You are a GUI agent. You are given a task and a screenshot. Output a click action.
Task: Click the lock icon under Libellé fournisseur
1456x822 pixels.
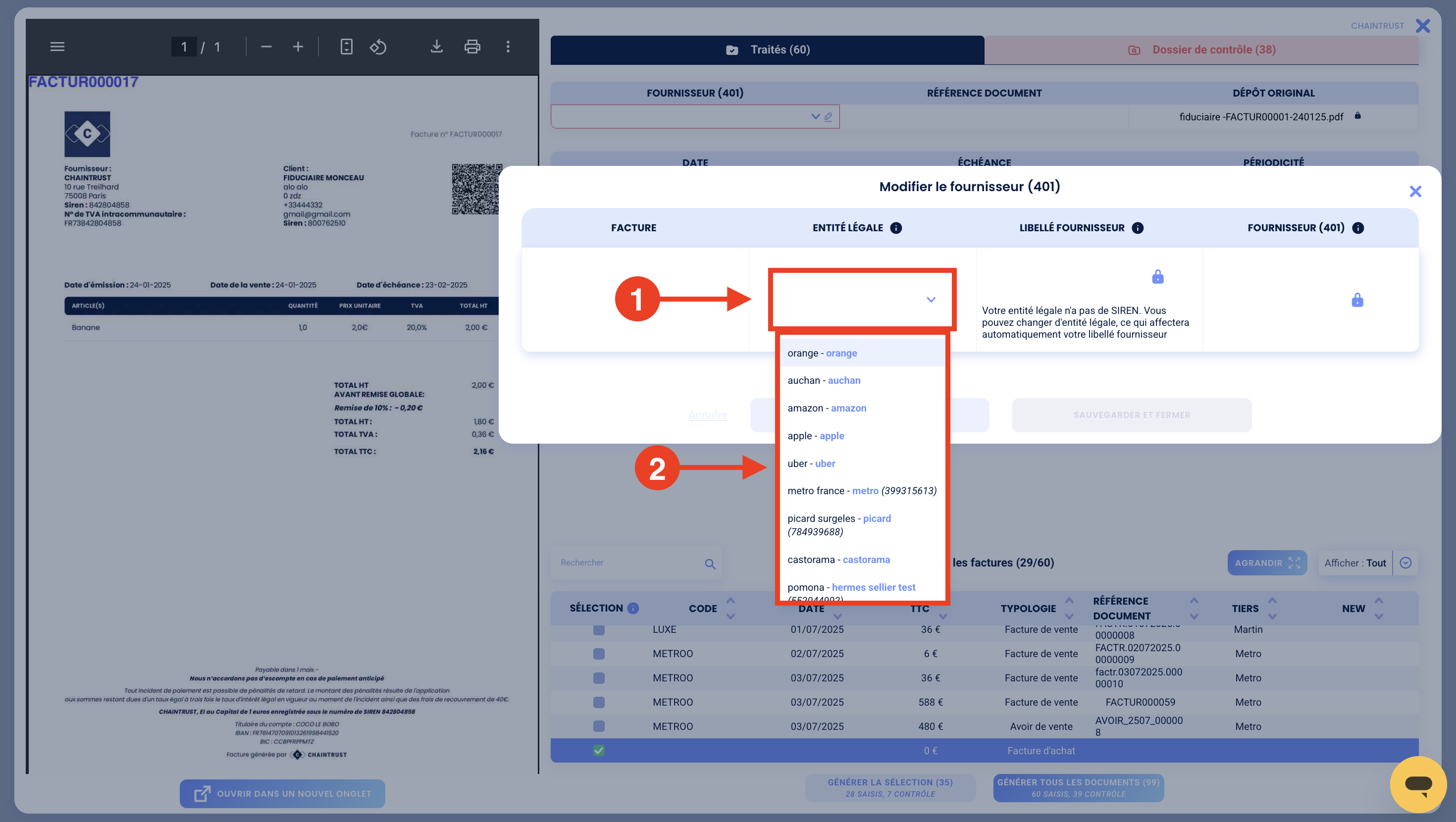[1157, 276]
